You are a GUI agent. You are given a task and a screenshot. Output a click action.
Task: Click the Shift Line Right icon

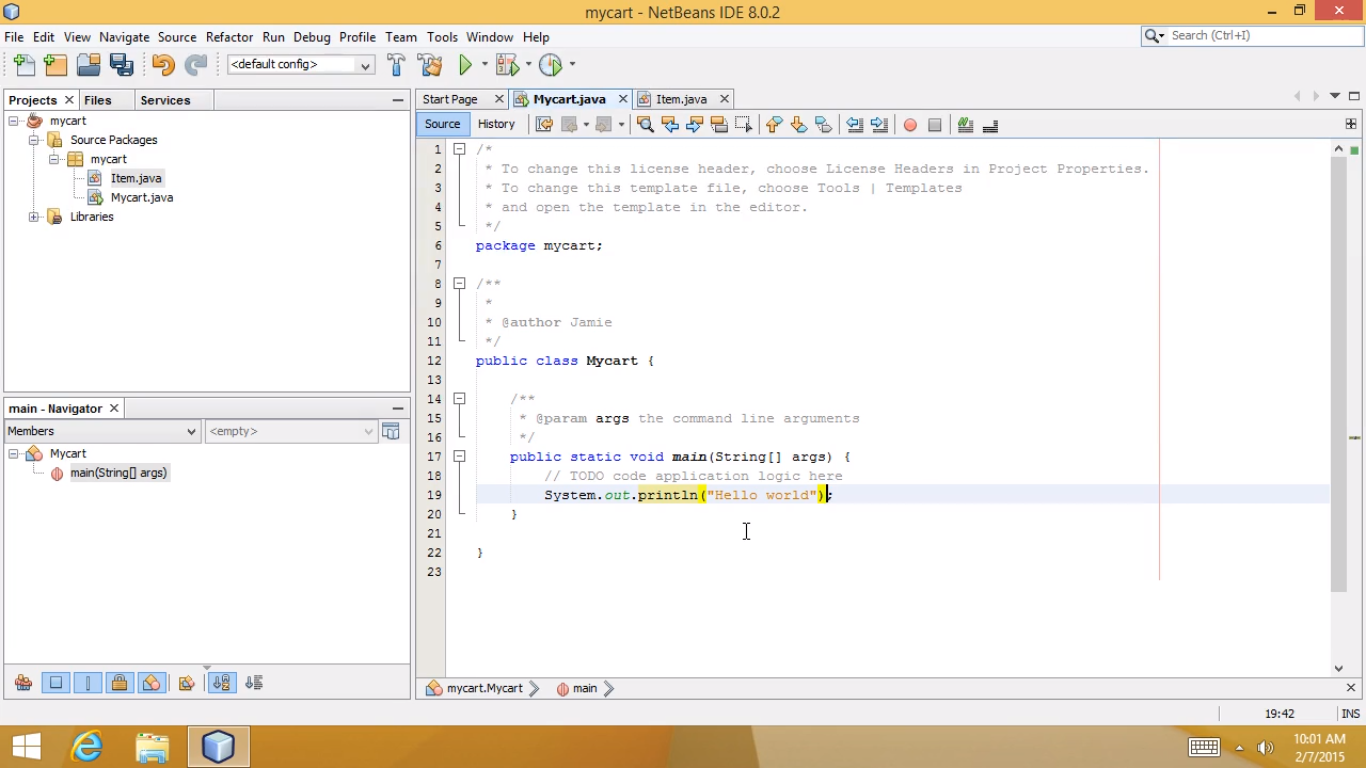pyautogui.click(x=879, y=125)
